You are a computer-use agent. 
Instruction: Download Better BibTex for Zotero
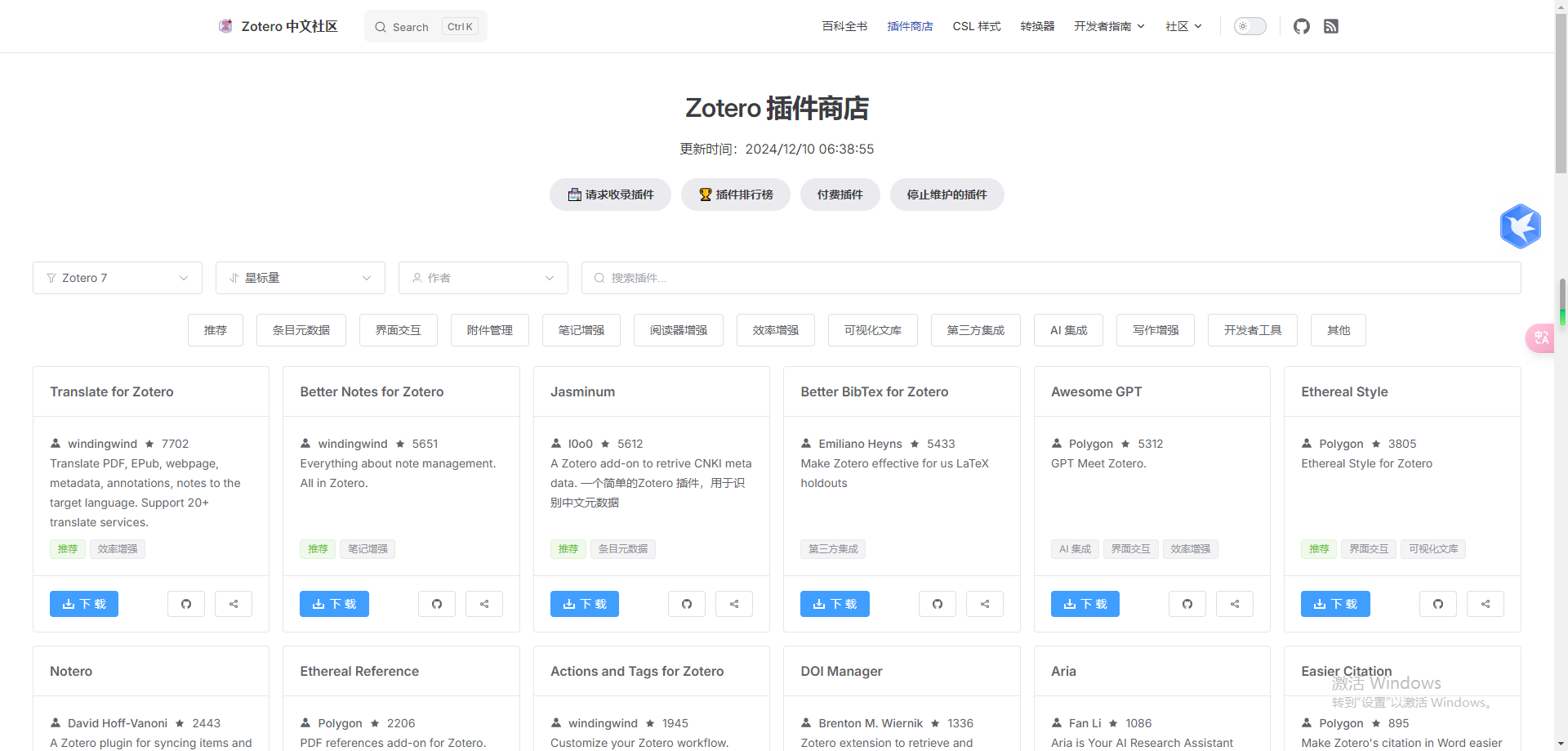coord(835,604)
